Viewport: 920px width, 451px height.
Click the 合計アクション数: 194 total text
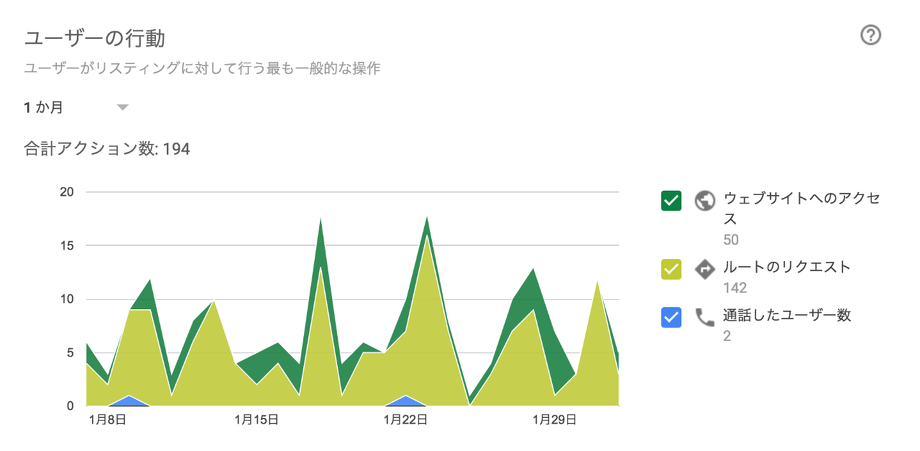(x=107, y=149)
